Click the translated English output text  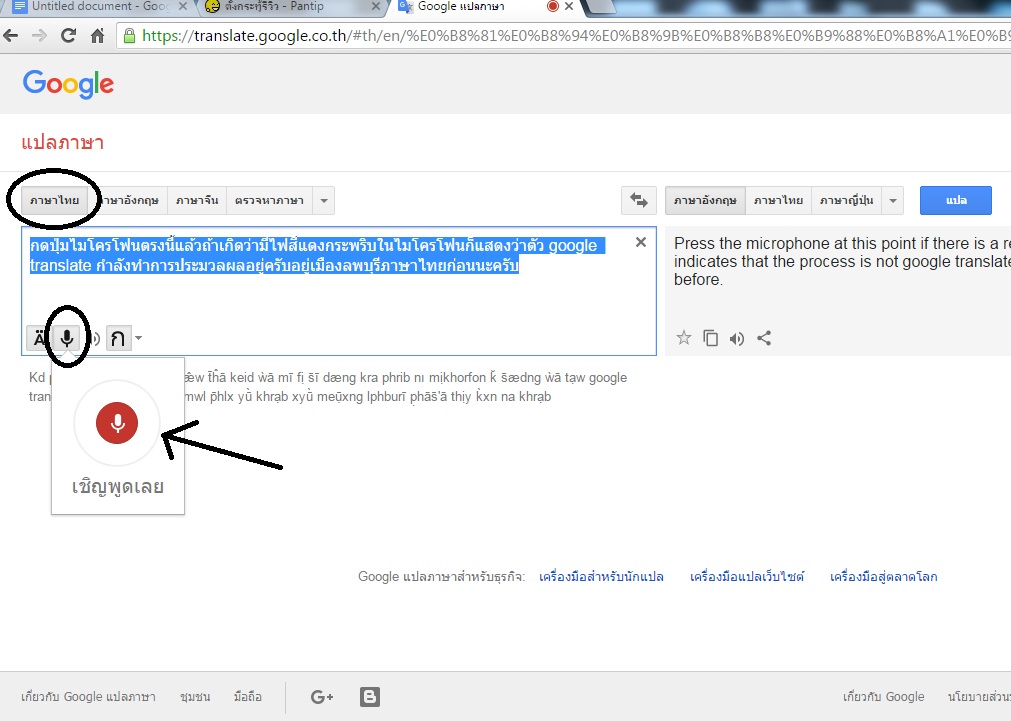[x=842, y=261]
